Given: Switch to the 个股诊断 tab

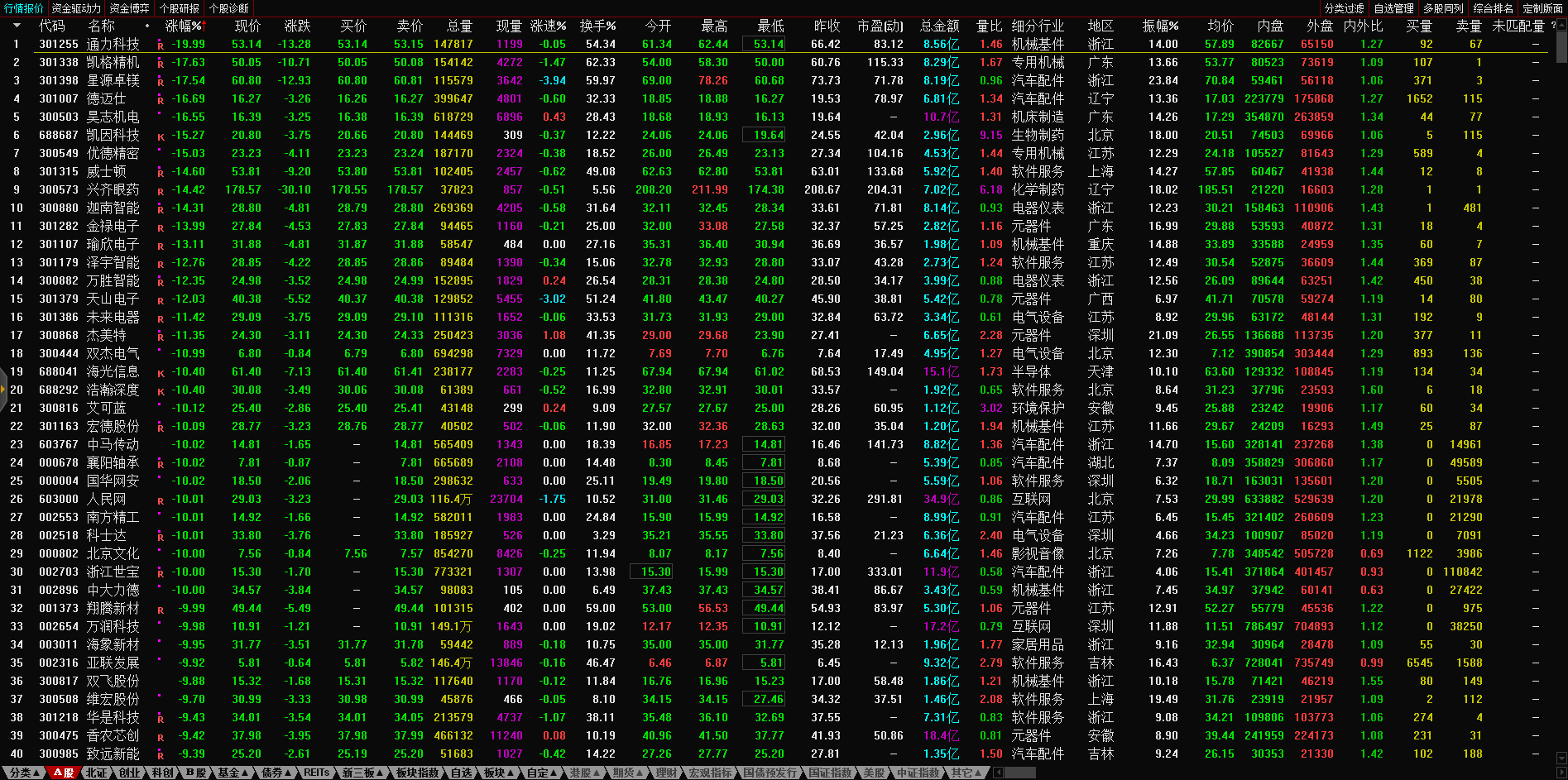Looking at the screenshot, I should point(229,8).
